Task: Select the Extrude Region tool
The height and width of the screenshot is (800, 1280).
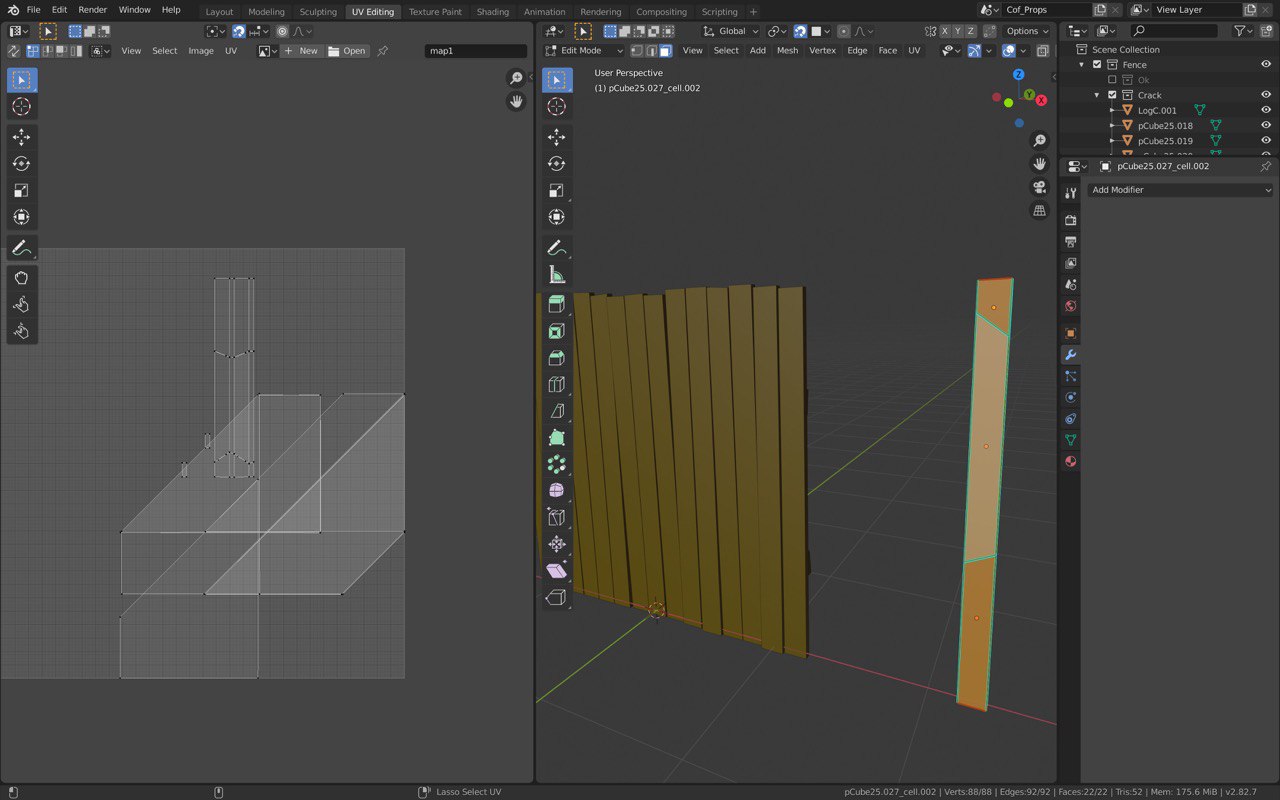Action: (557, 304)
